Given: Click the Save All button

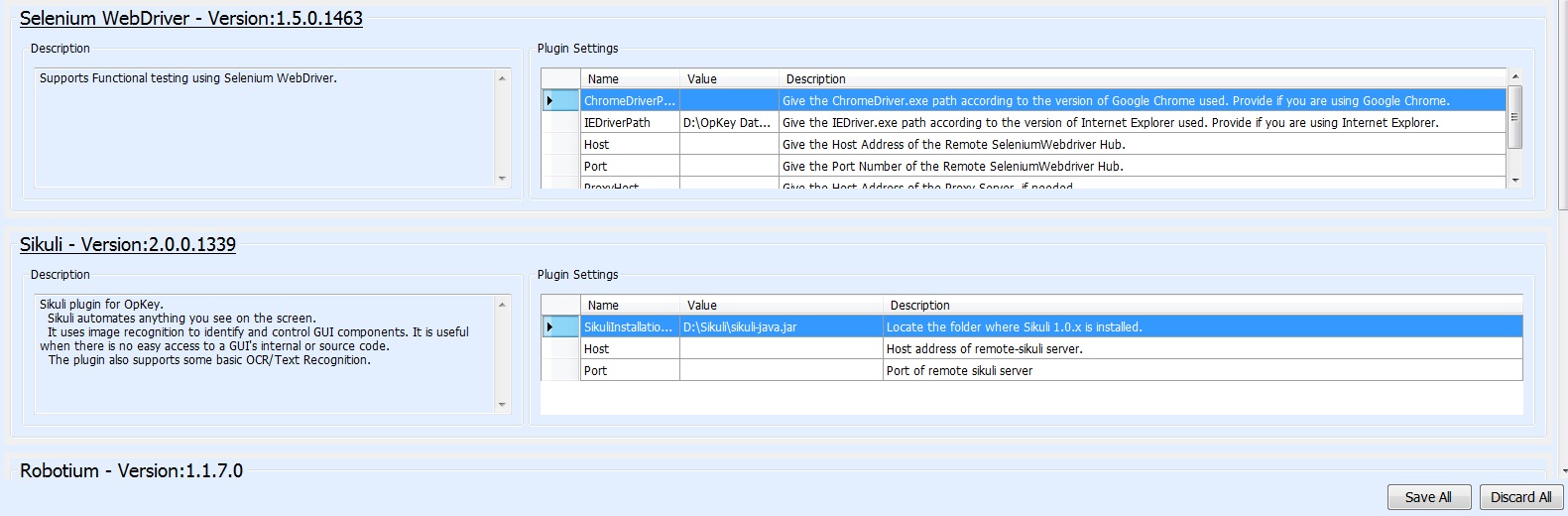Looking at the screenshot, I should click(1428, 497).
